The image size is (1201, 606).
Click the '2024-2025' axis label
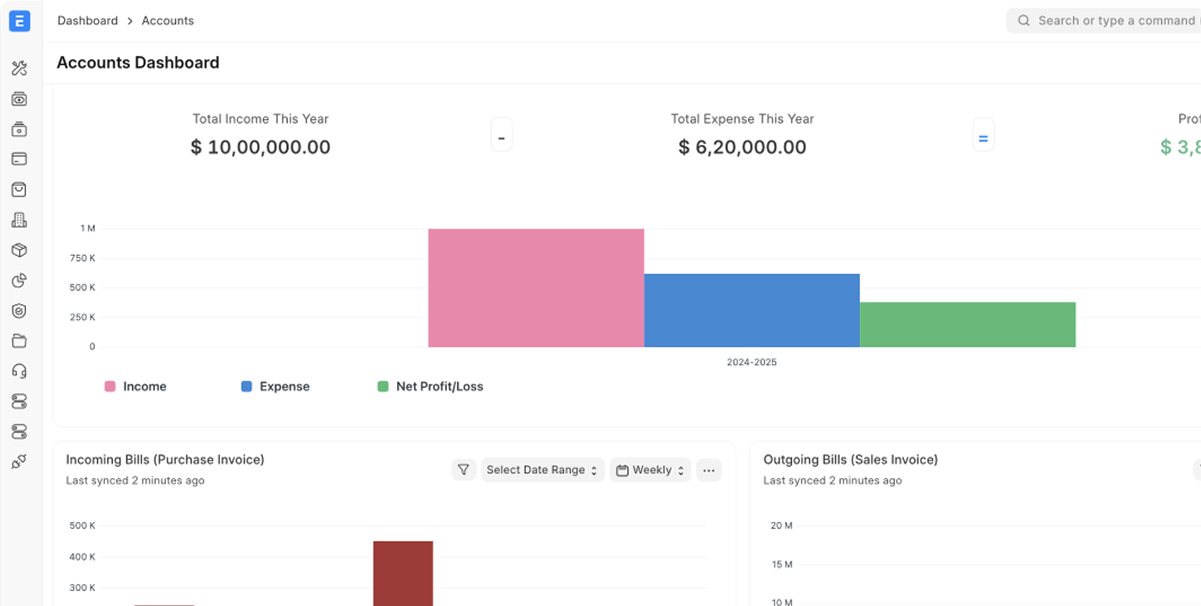click(x=752, y=362)
